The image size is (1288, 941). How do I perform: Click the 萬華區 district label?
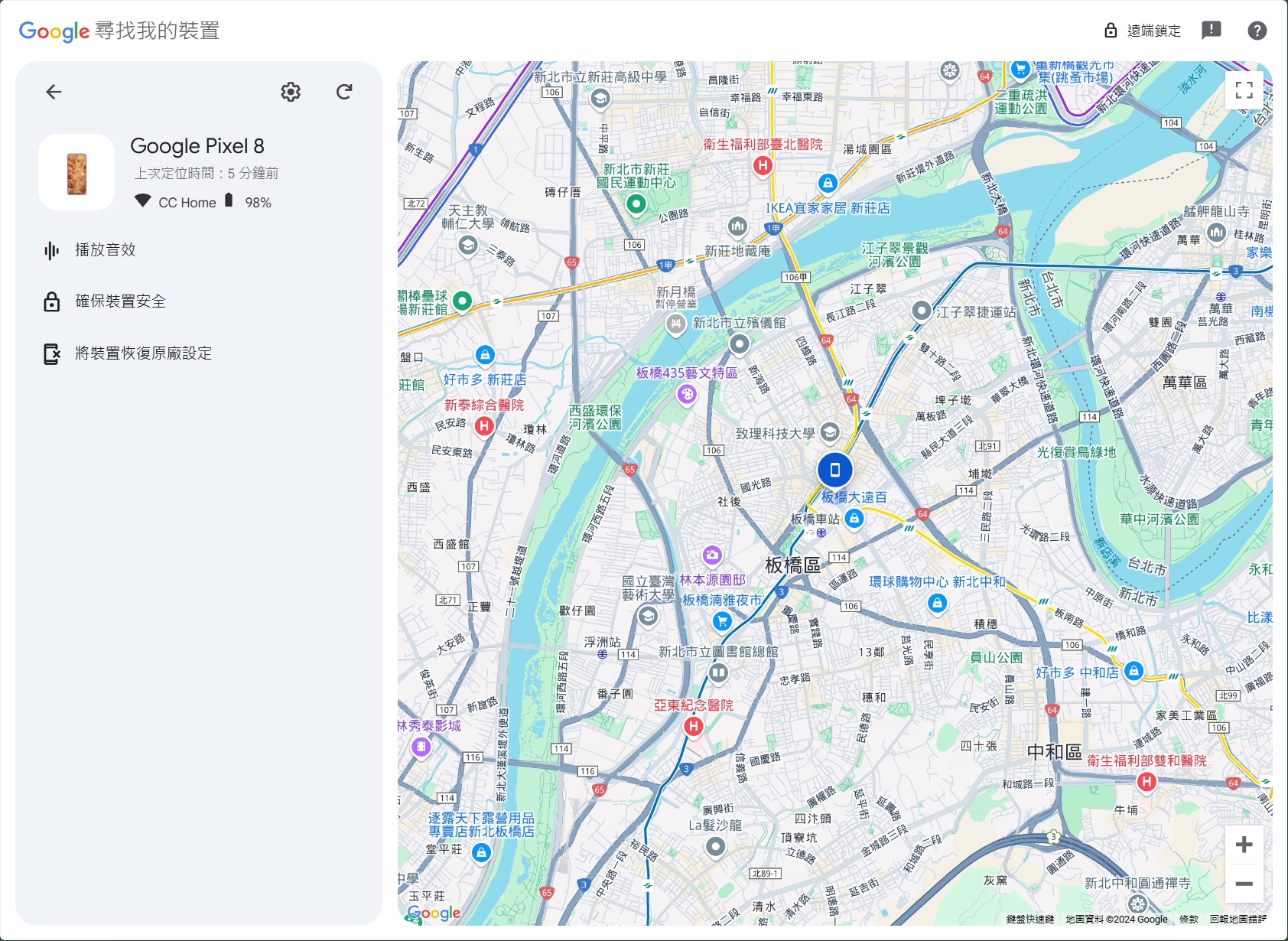1185,383
